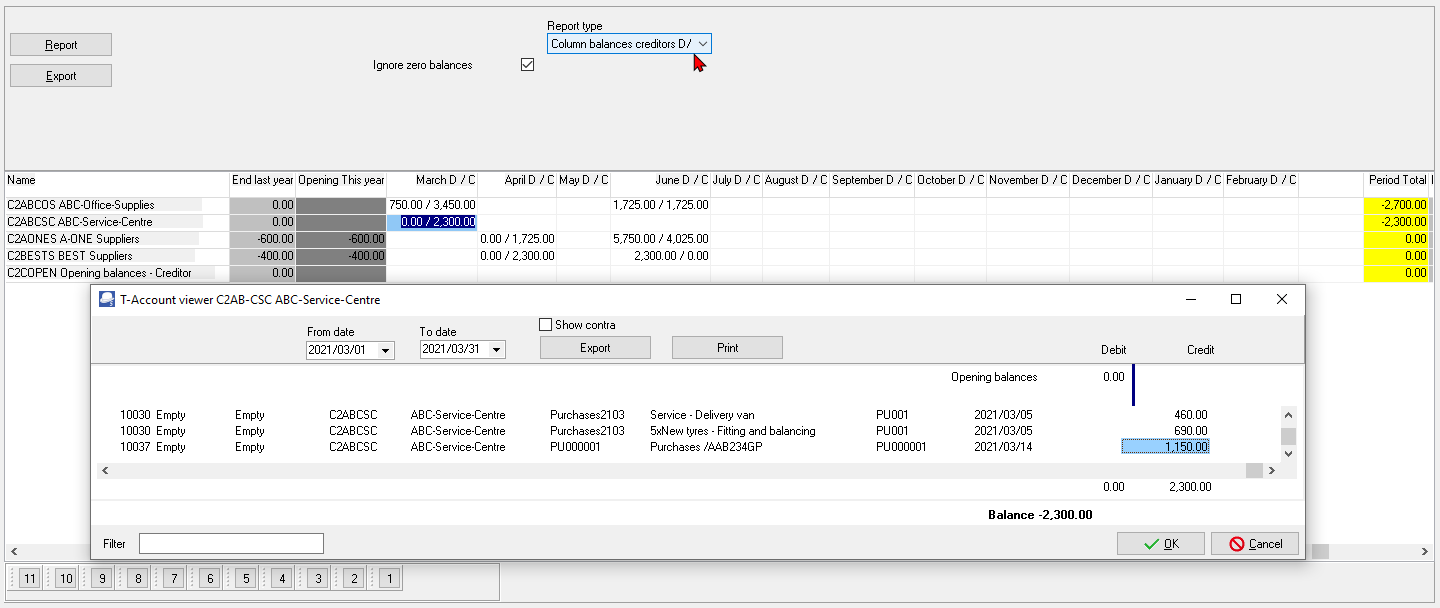1440x608 pixels.
Task: Click left arrow of transaction list scrollbar
Action: point(104,470)
